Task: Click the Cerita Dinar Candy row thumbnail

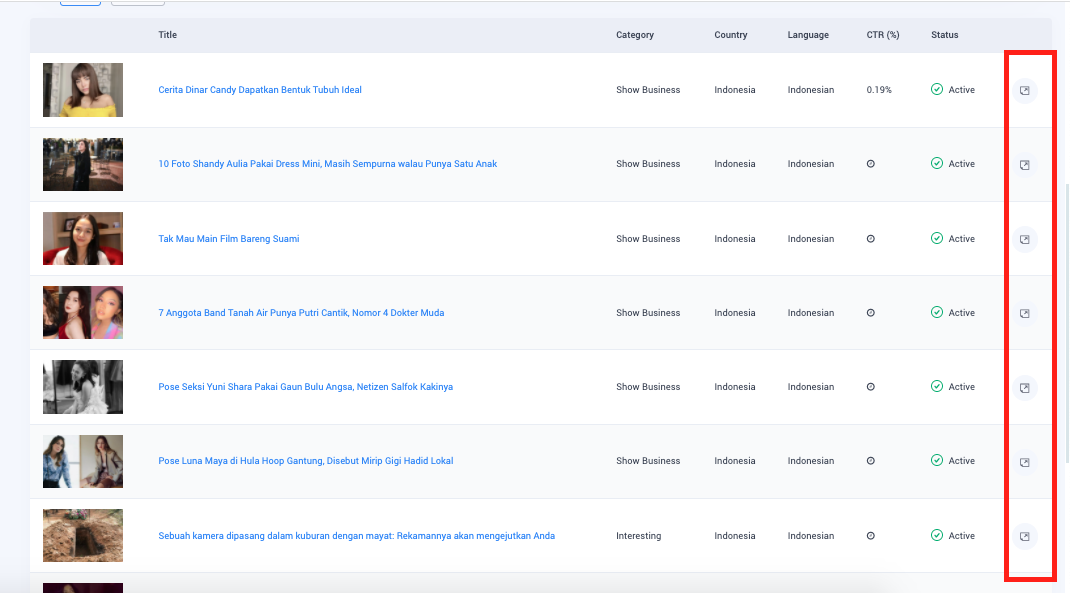Action: coord(83,90)
